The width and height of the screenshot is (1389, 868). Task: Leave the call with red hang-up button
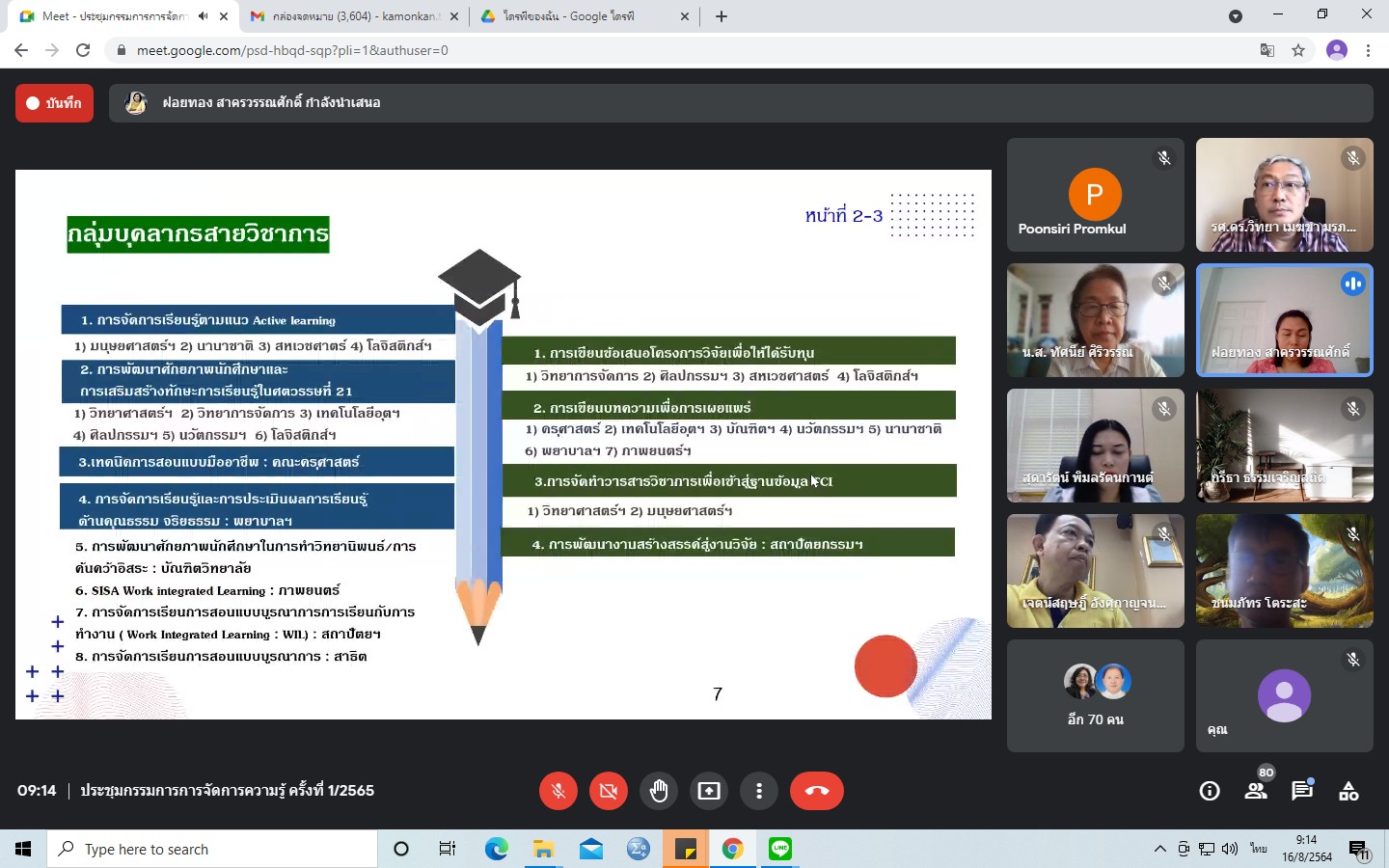coord(816,791)
